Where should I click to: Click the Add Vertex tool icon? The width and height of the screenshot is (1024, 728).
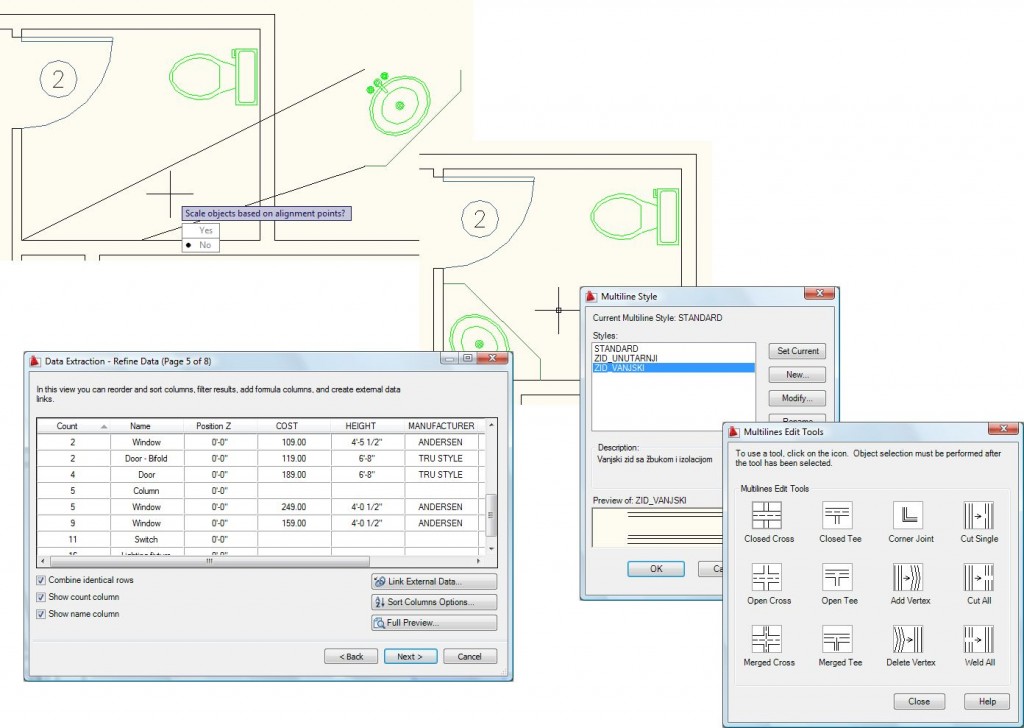point(907,577)
